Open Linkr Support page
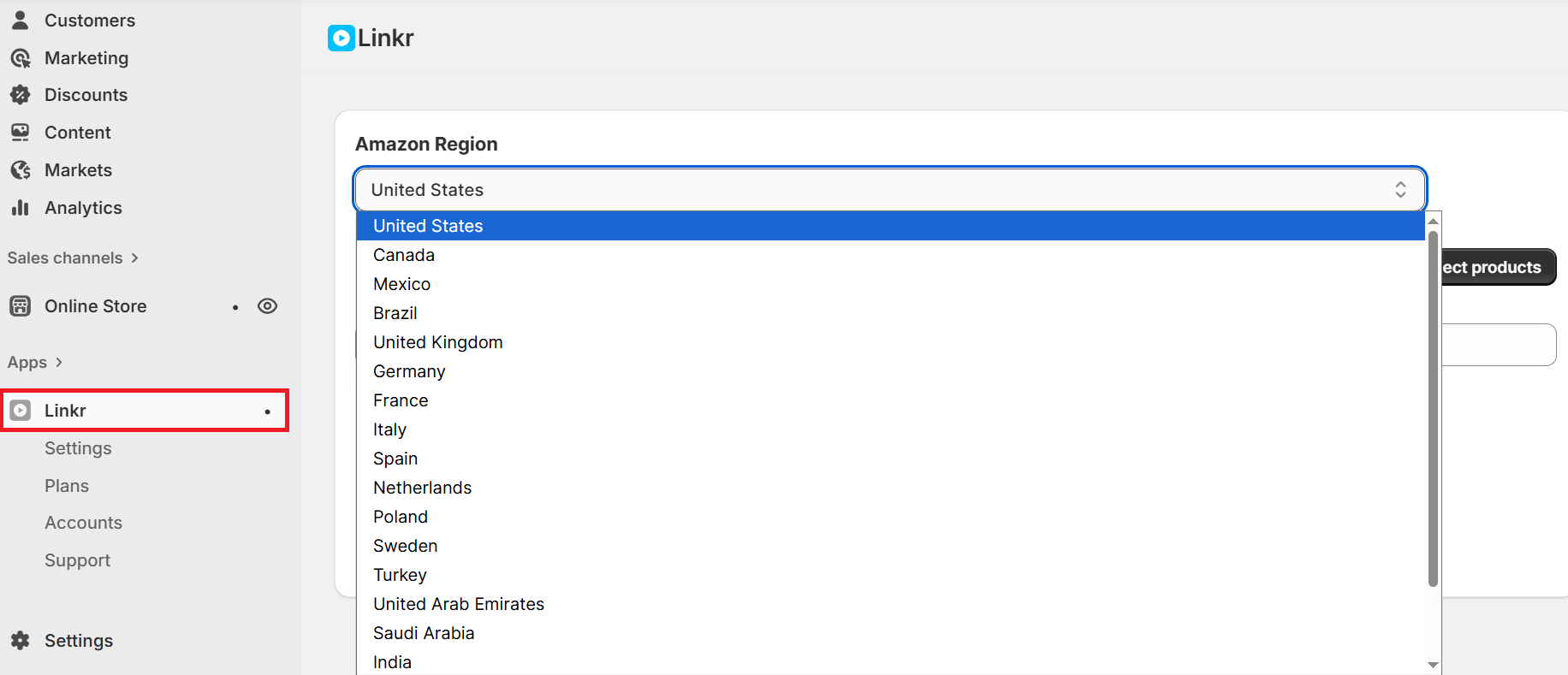Image resolution: width=1568 pixels, height=675 pixels. [77, 560]
